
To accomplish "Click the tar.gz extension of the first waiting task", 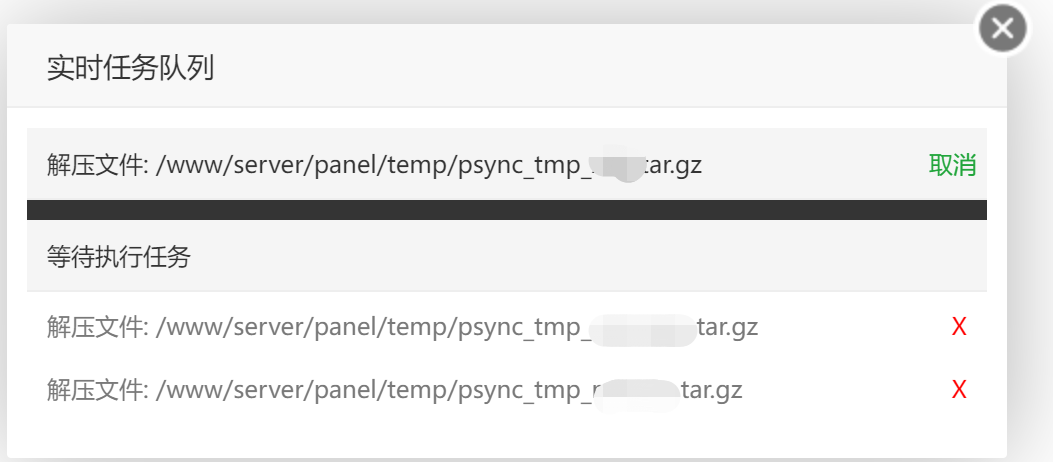I will (728, 328).
